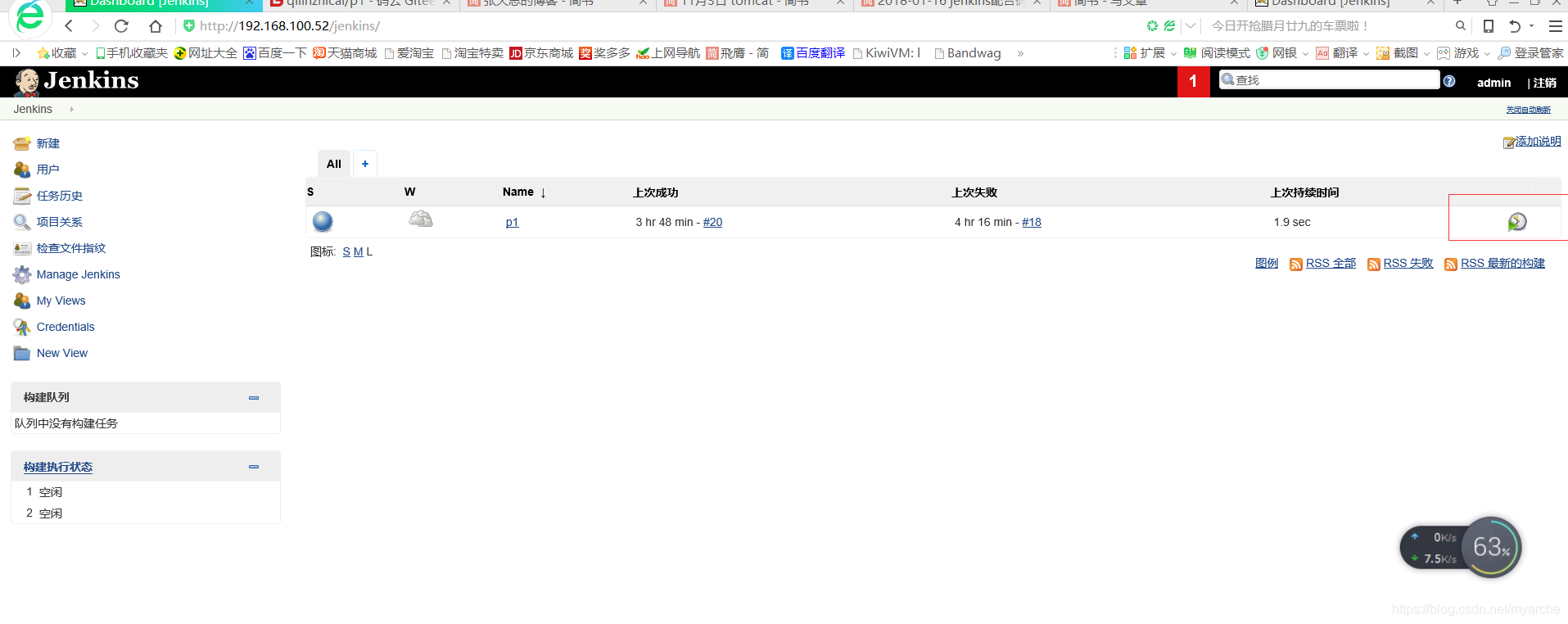Click the 注销 logout link
Image resolution: width=1568 pixels, height=624 pixels.
pyautogui.click(x=1545, y=83)
